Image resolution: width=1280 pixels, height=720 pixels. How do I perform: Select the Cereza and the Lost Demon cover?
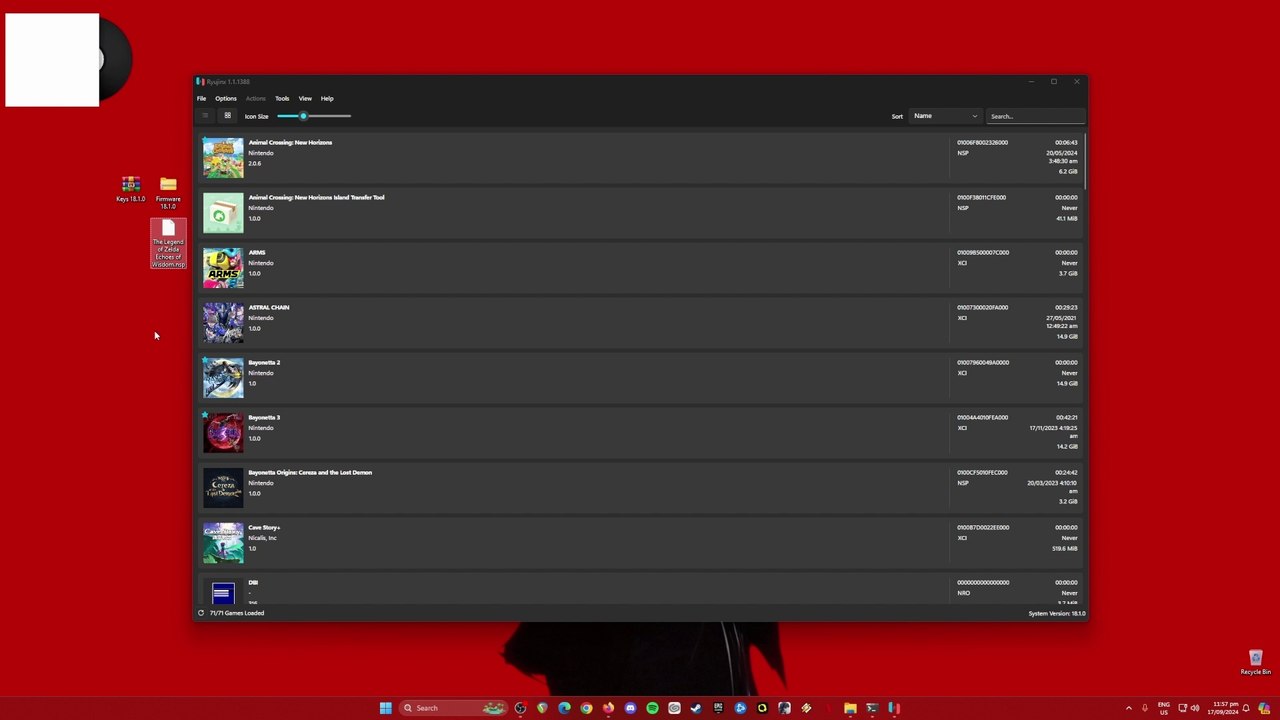click(223, 488)
